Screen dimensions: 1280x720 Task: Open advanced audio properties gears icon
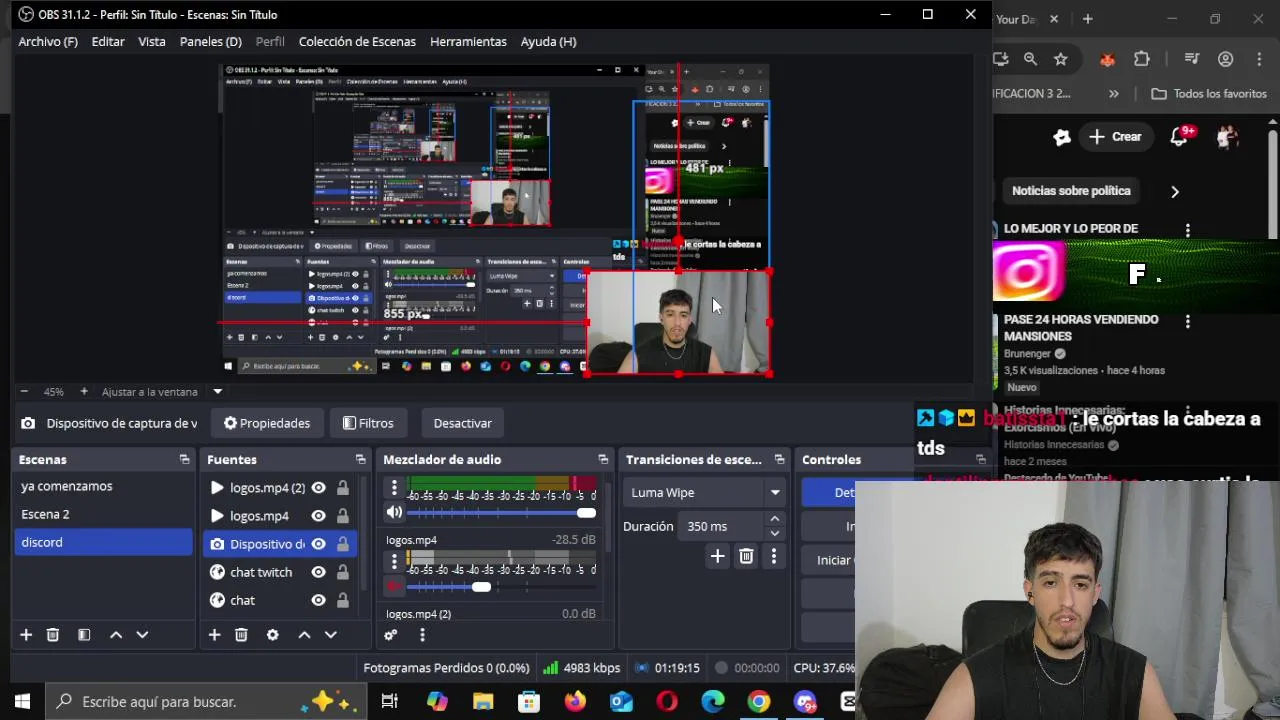click(391, 635)
